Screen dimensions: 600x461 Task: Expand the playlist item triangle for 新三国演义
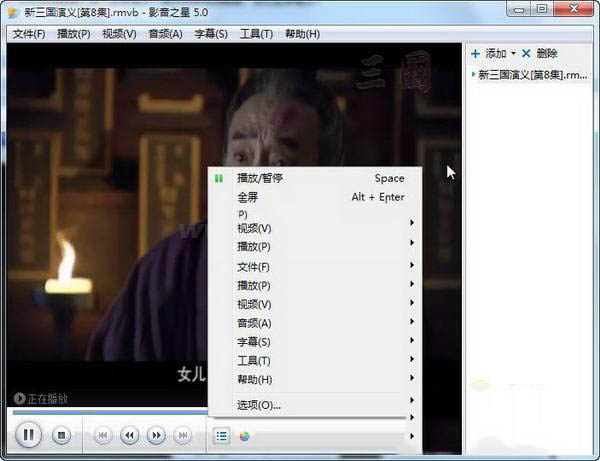pyautogui.click(x=474, y=74)
